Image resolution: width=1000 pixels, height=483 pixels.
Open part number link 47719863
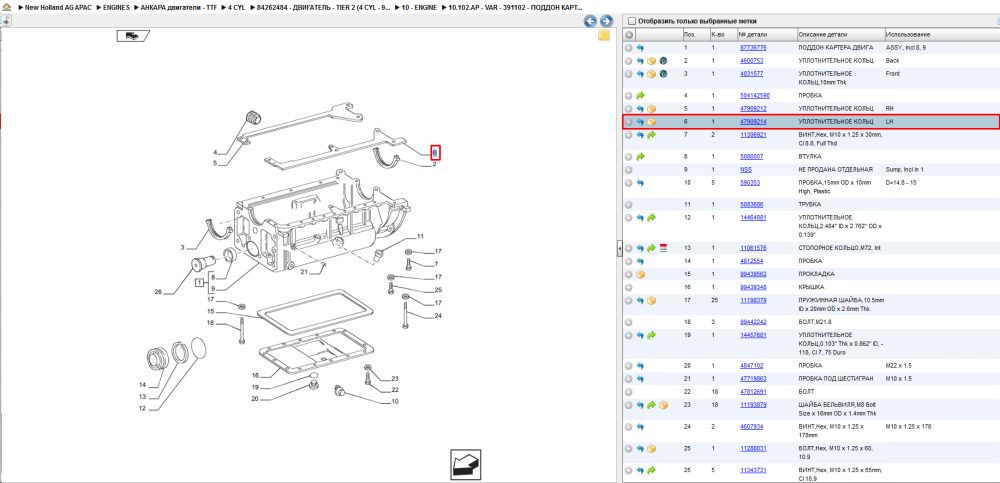pos(753,378)
